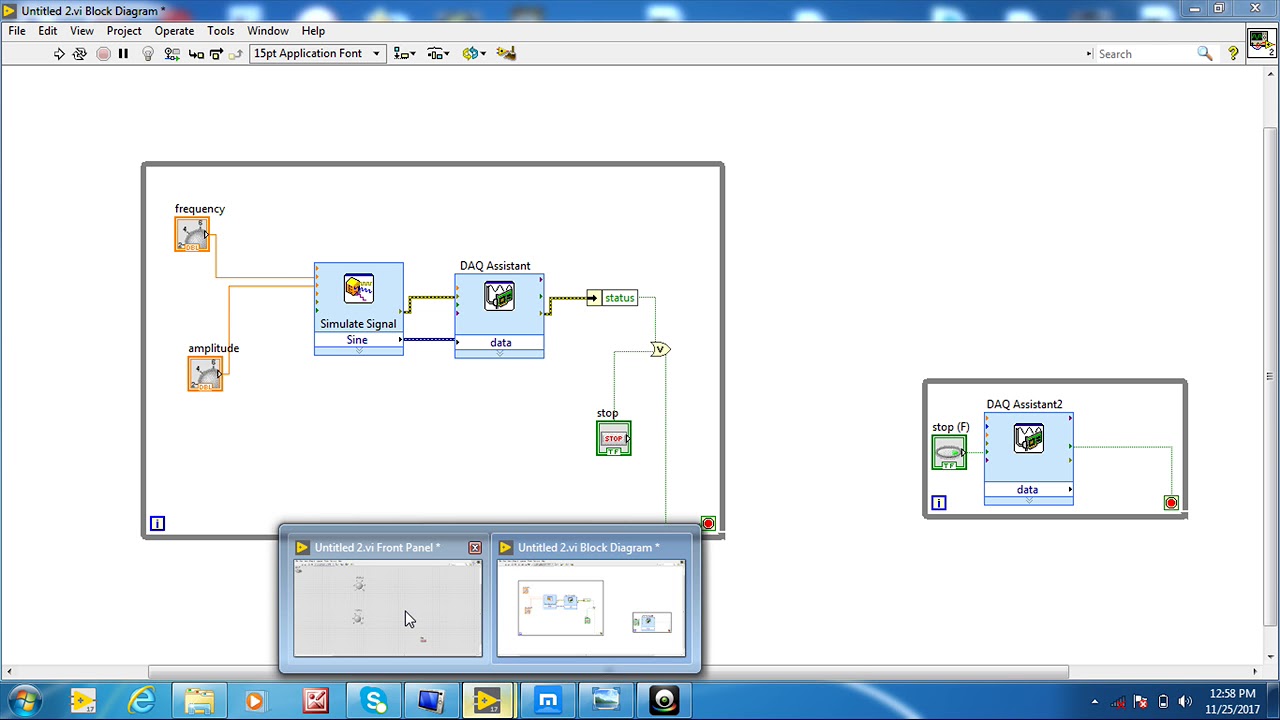Screen dimensions: 1280x720
Task: Open the Project menu
Action: click(x=124, y=31)
